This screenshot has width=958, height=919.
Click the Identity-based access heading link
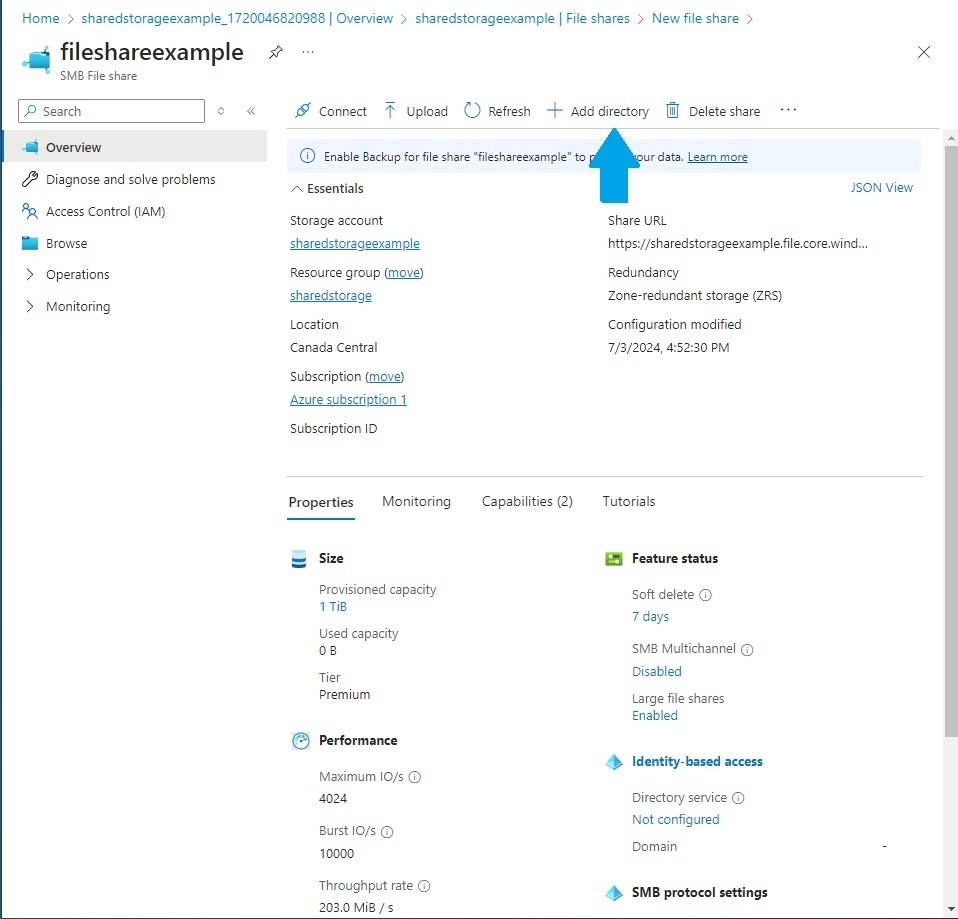[x=697, y=762]
